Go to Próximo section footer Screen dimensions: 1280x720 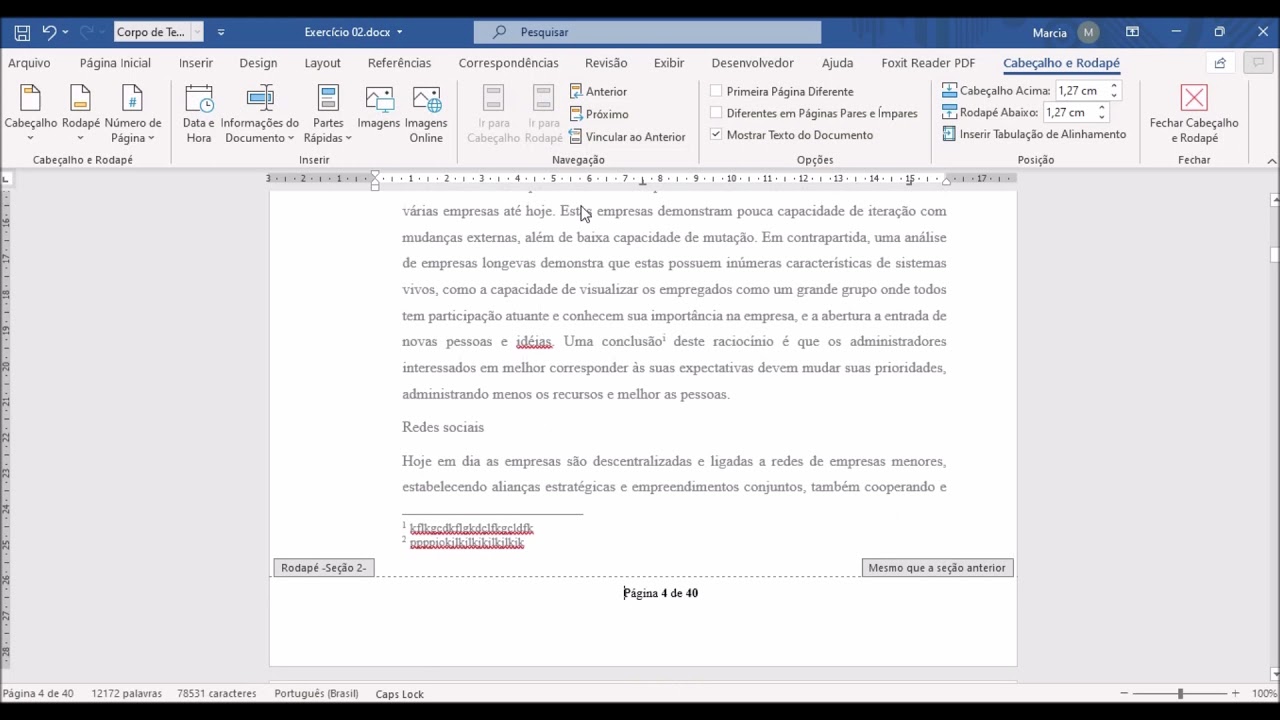coord(598,114)
